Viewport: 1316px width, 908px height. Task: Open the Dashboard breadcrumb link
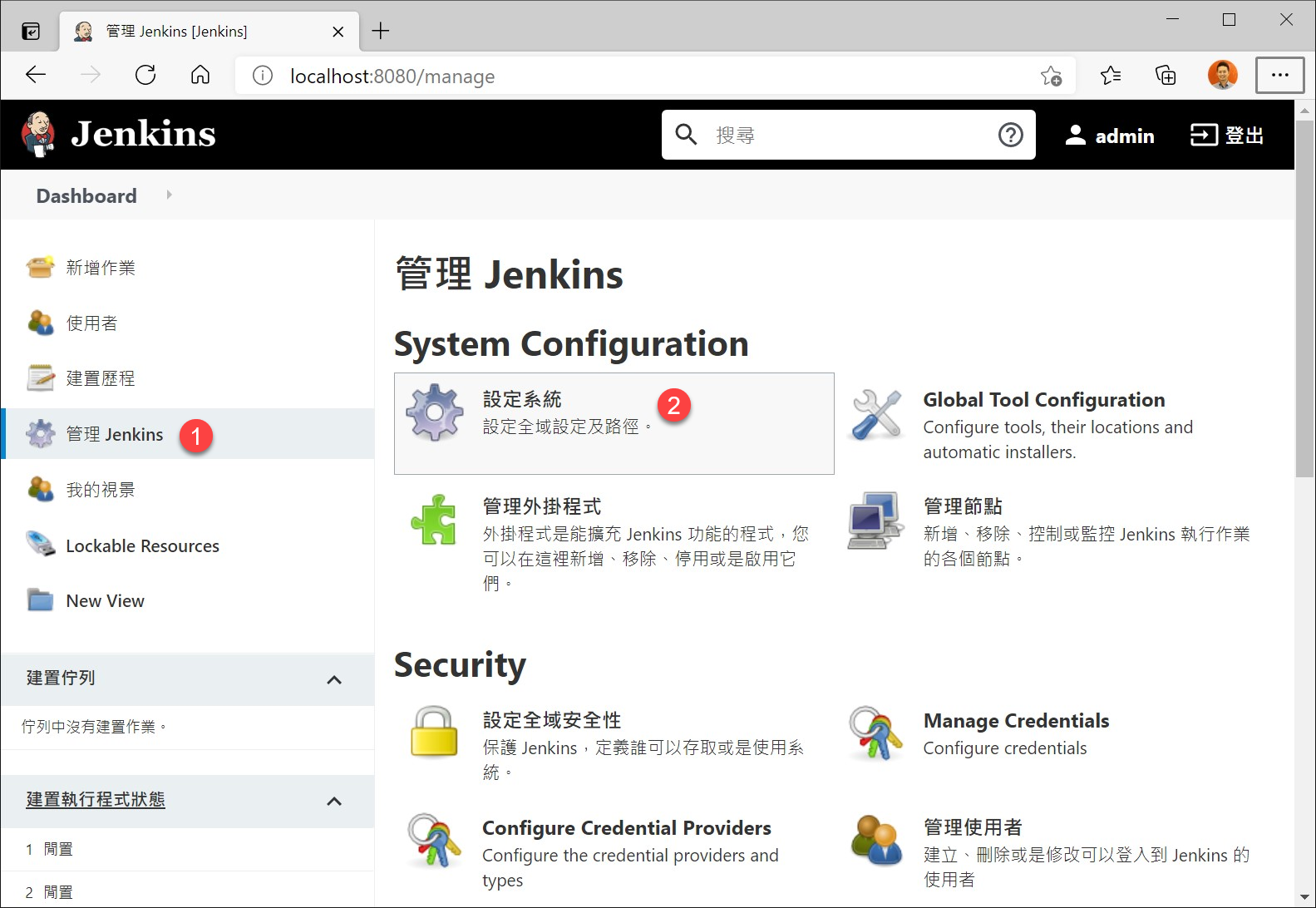86,195
